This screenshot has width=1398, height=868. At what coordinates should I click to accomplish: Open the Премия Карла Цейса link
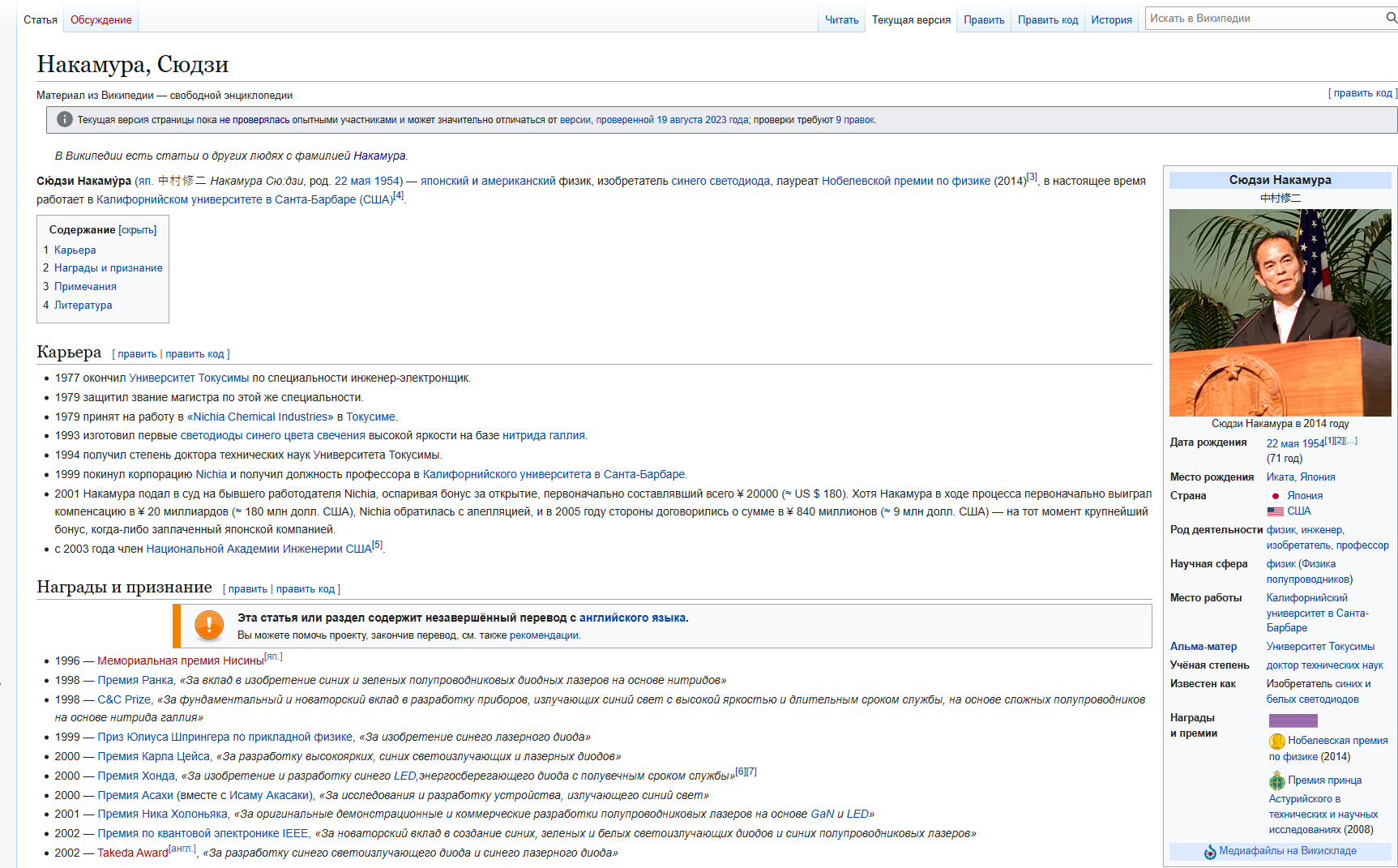point(154,757)
